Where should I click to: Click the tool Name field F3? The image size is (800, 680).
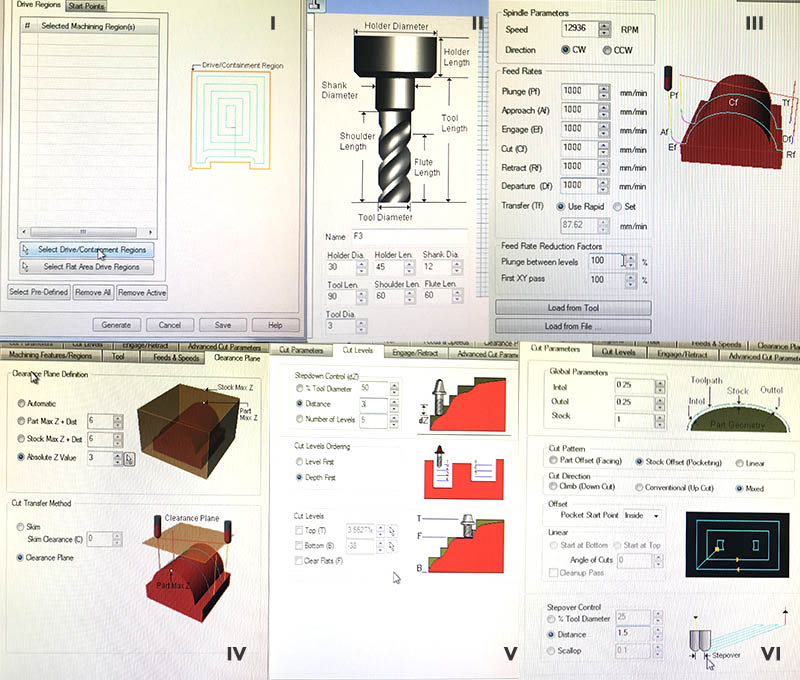(x=409, y=236)
